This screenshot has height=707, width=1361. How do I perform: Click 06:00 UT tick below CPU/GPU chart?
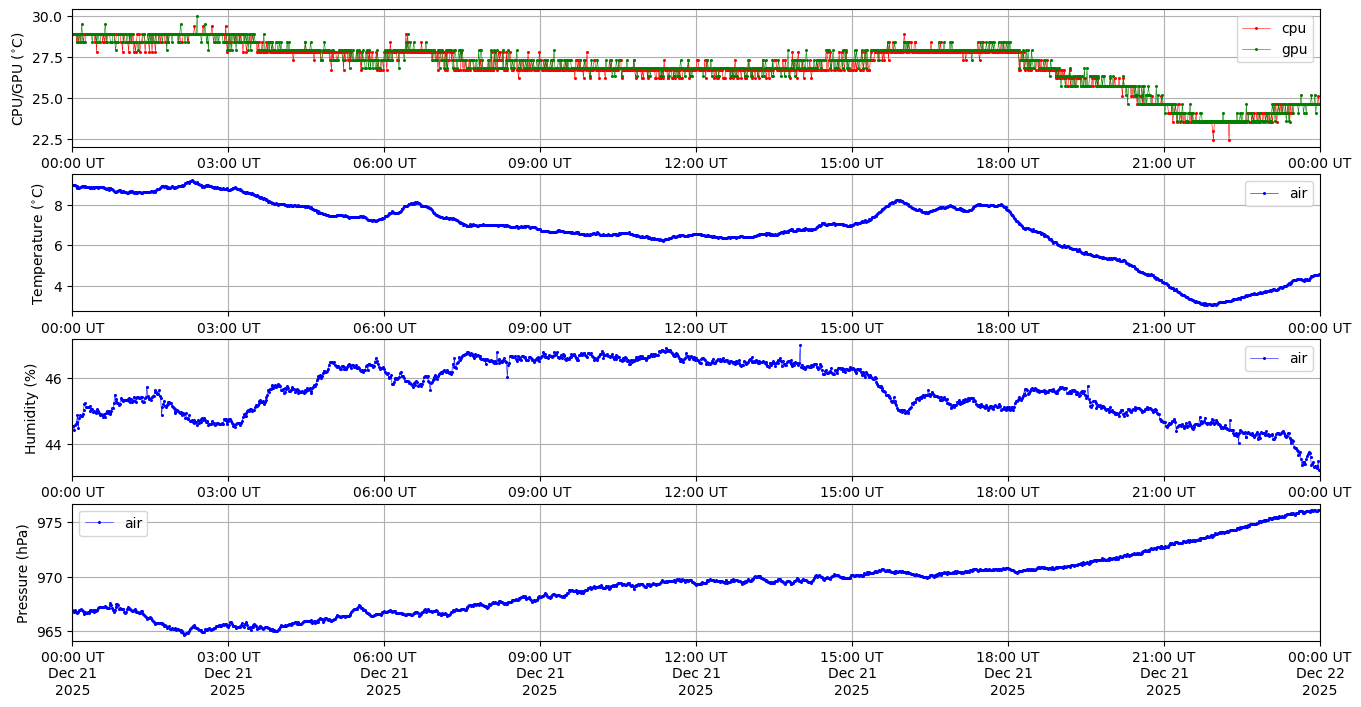tap(384, 163)
